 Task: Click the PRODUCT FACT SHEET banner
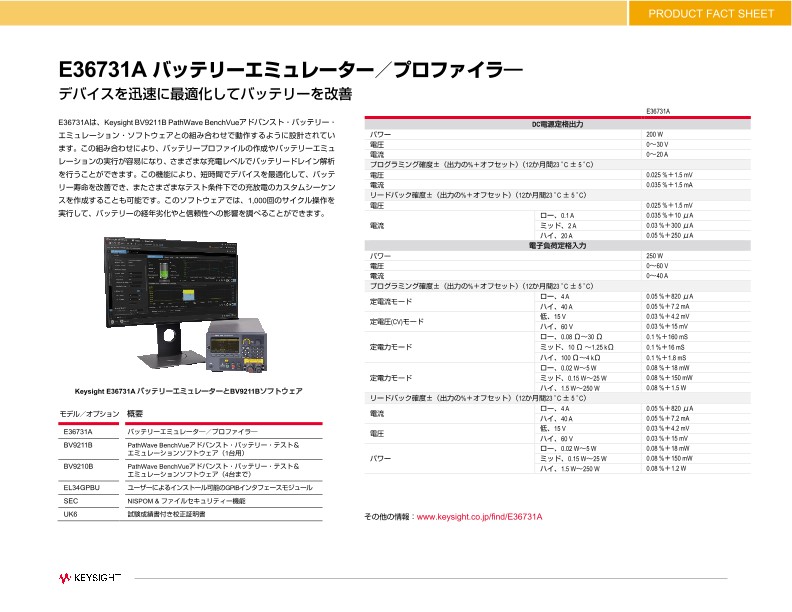[x=710, y=14]
